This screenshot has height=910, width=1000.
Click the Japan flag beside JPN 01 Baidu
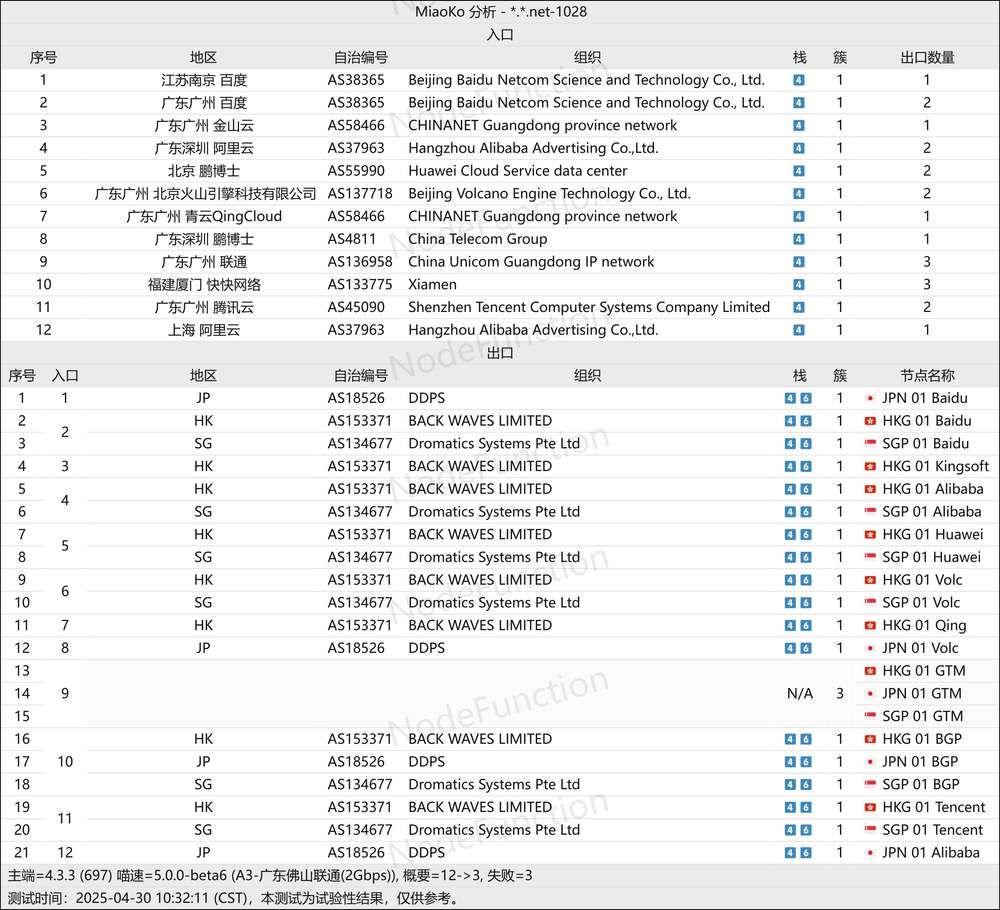point(870,398)
